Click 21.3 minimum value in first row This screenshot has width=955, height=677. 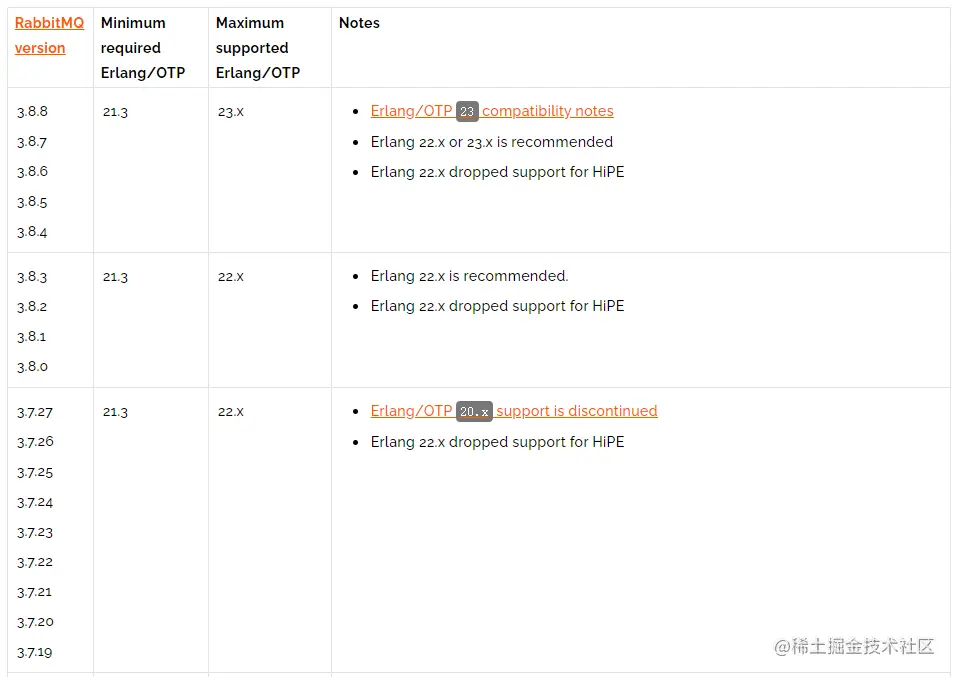(115, 112)
